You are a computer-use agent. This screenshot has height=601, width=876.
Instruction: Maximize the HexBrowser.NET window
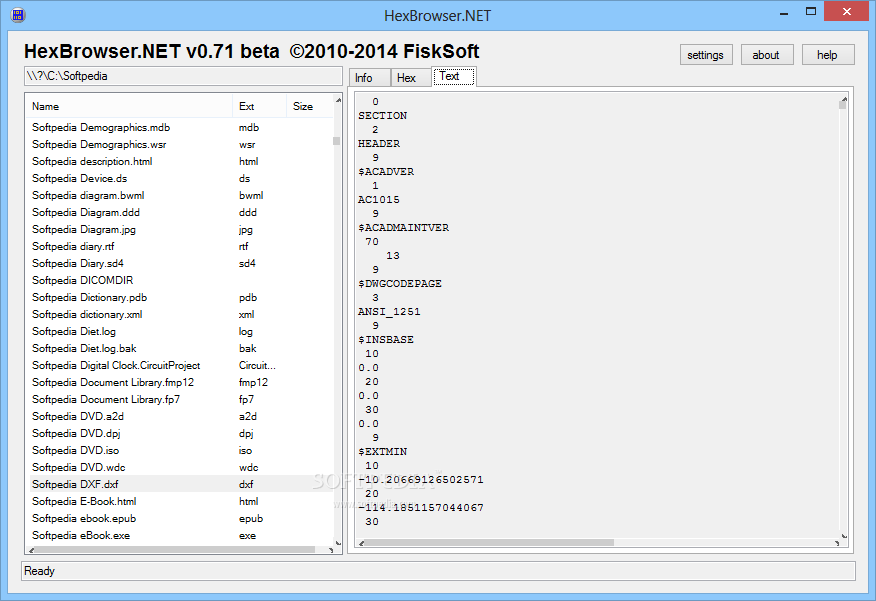pyautogui.click(x=811, y=12)
